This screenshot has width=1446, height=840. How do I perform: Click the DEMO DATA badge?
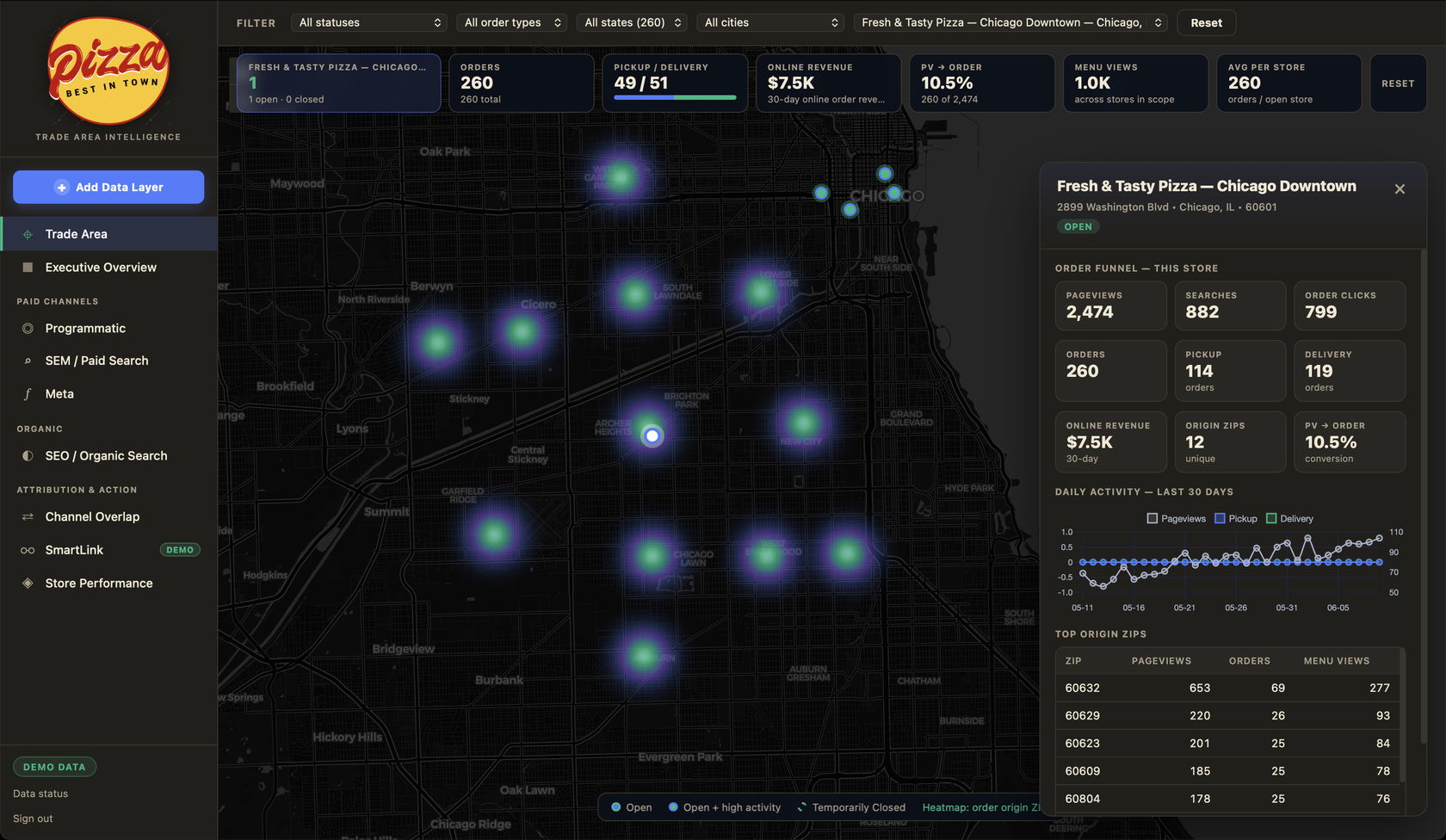coord(54,767)
